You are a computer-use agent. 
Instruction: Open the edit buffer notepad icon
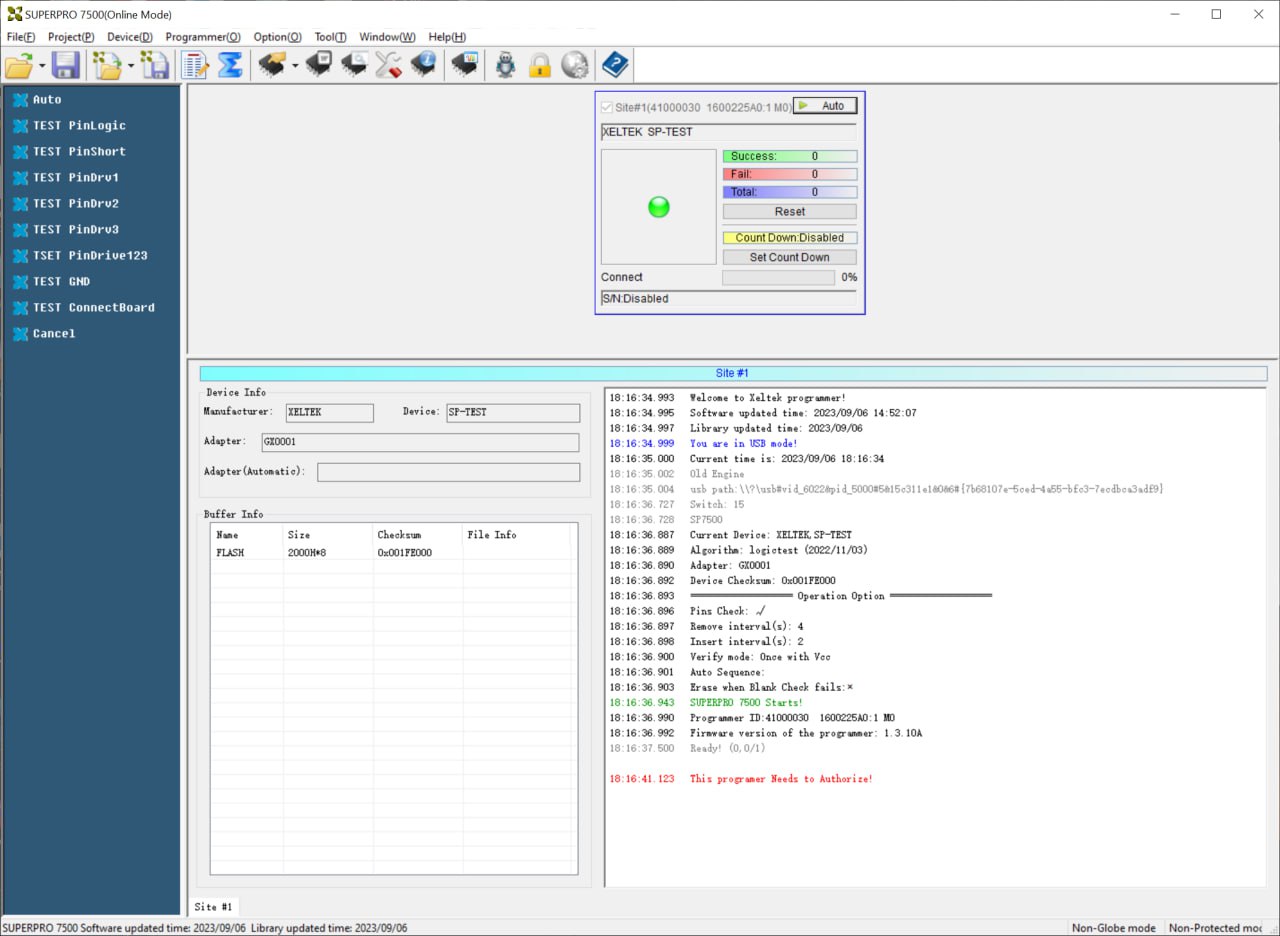pos(195,66)
